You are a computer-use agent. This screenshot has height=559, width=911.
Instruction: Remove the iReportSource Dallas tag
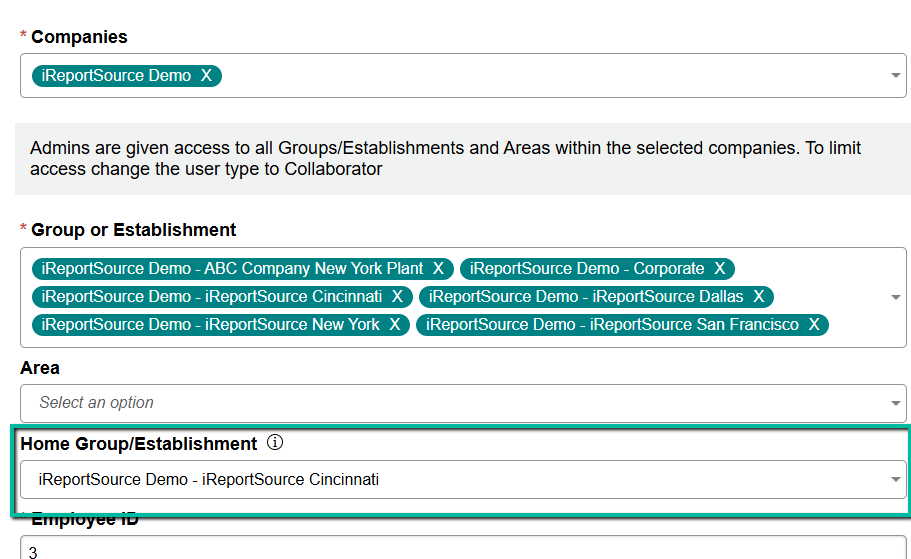tap(758, 296)
